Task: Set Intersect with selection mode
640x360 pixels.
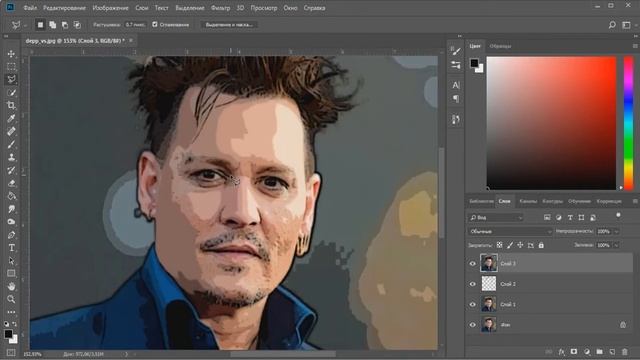Action: [77, 25]
